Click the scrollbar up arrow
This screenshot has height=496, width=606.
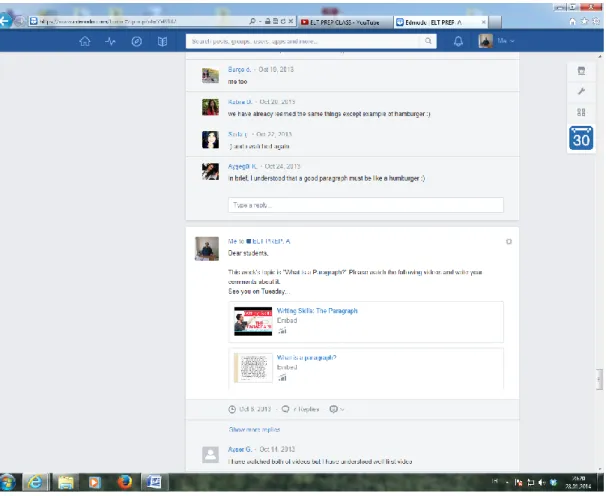coord(600,56)
